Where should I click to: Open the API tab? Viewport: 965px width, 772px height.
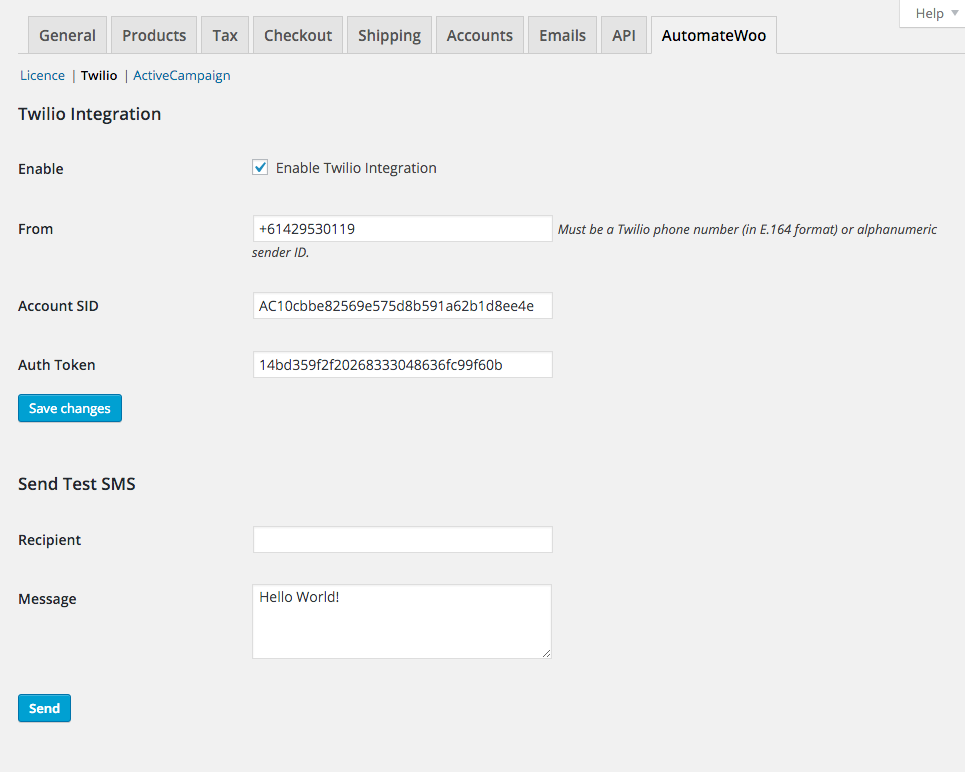[623, 35]
